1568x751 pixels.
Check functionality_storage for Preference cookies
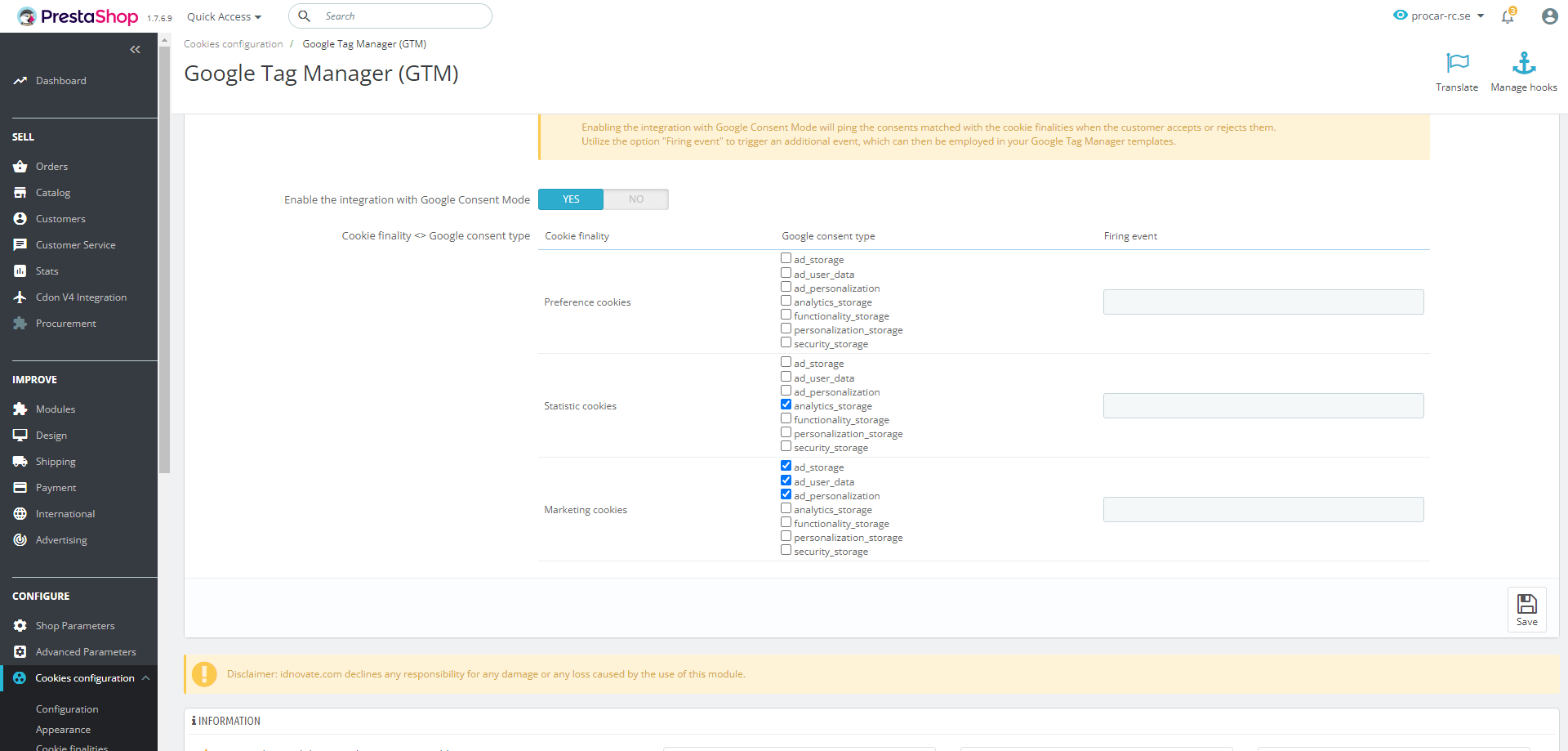click(786, 315)
